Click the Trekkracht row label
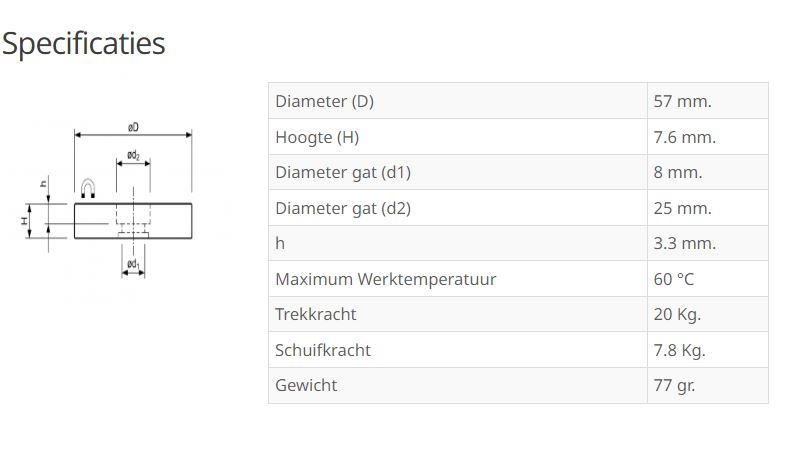Viewport: 788px width, 449px height. (315, 314)
